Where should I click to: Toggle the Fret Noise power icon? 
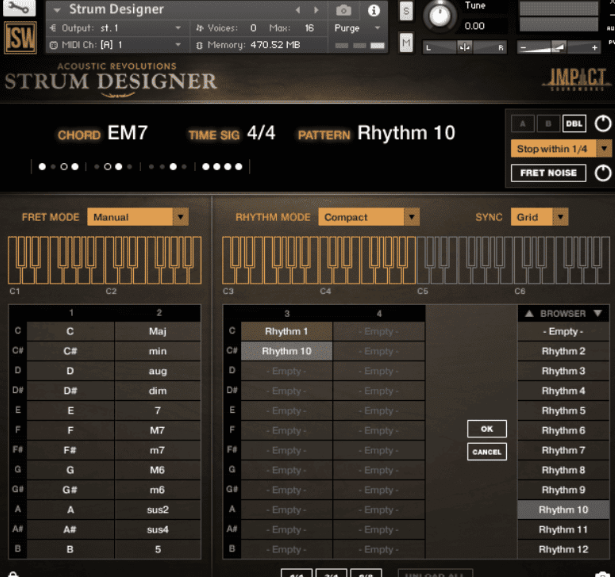click(x=603, y=173)
